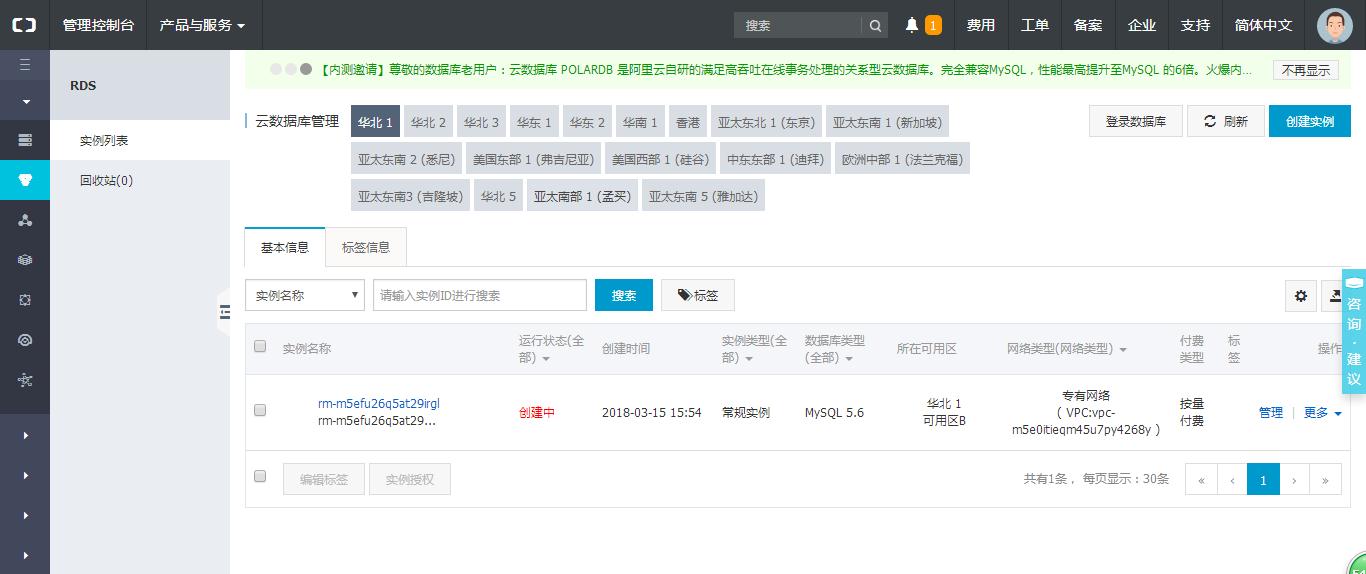Open the 简体中文 language menu

(x=1264, y=25)
